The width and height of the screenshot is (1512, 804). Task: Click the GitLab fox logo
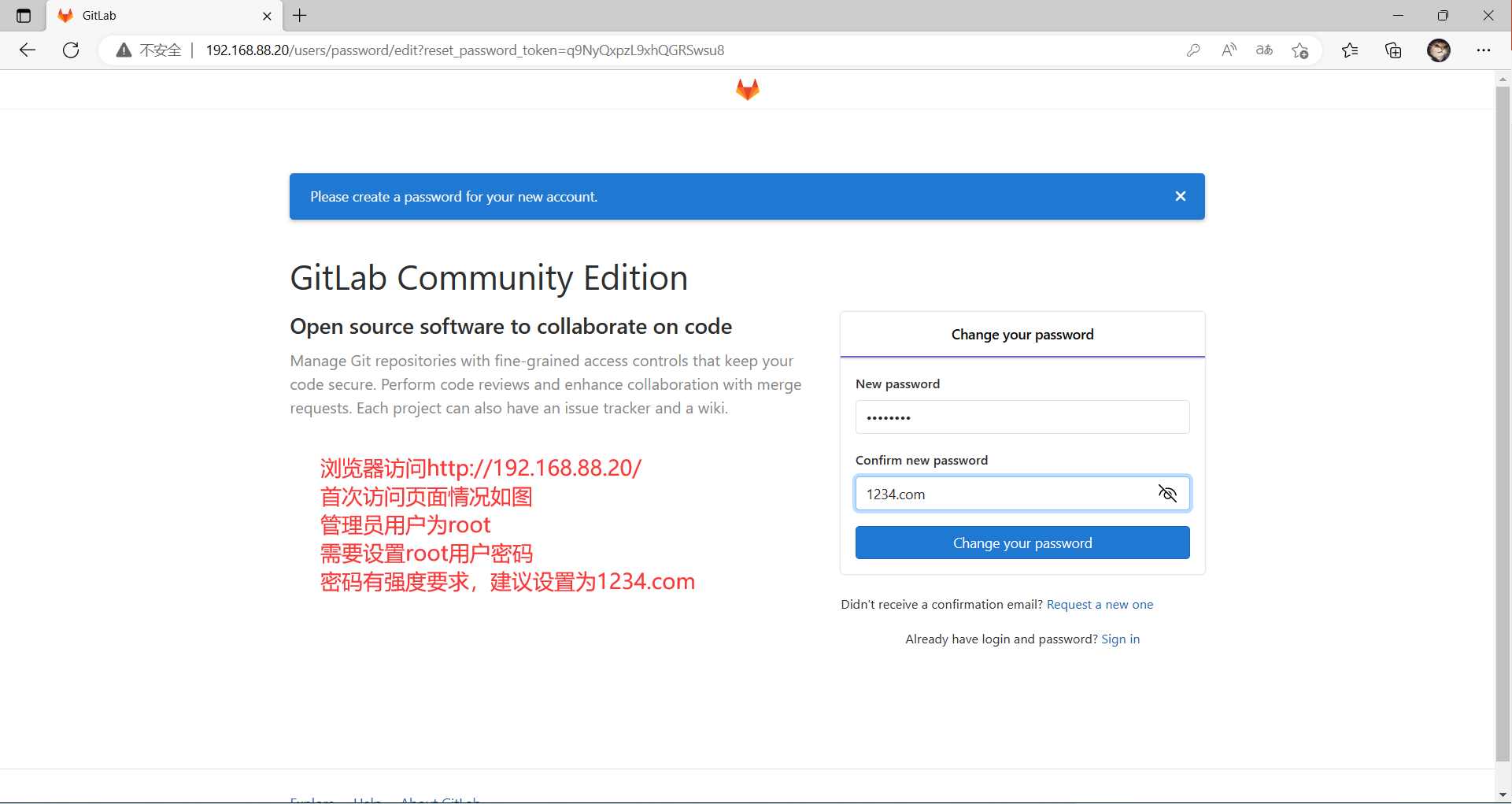click(747, 90)
